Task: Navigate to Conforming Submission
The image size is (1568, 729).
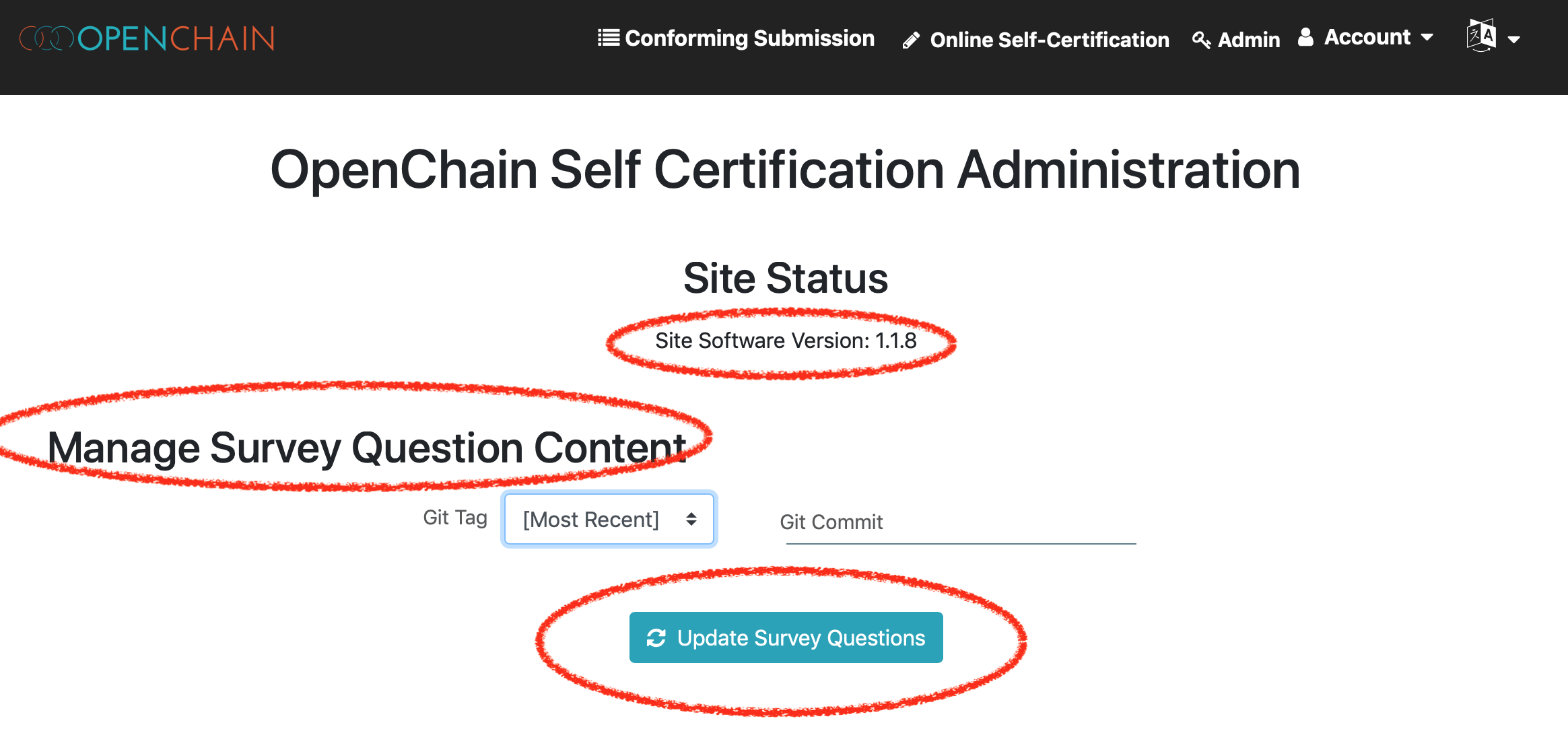Action: point(749,38)
